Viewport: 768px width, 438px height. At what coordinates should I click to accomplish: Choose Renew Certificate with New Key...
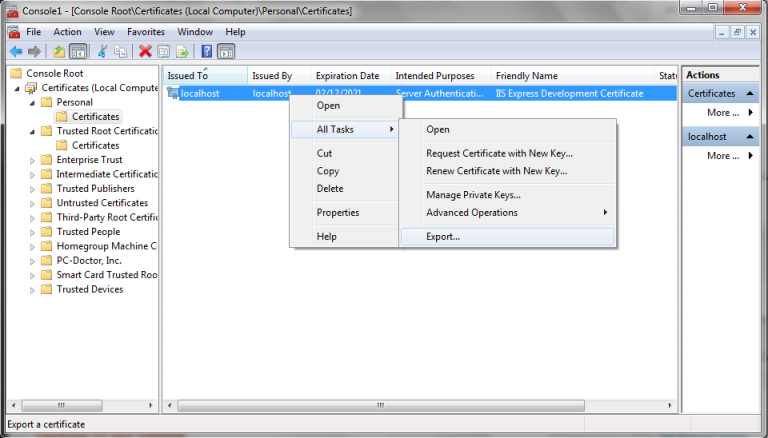(507, 171)
